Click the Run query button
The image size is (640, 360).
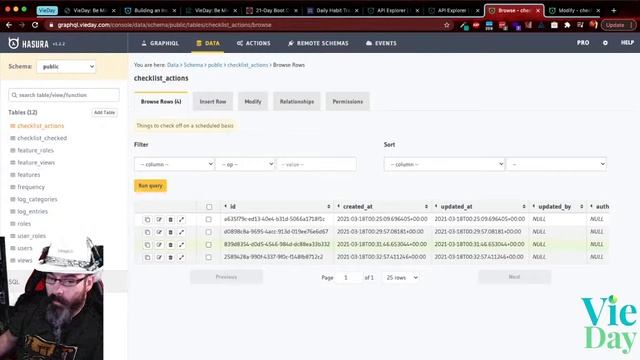(x=150, y=186)
